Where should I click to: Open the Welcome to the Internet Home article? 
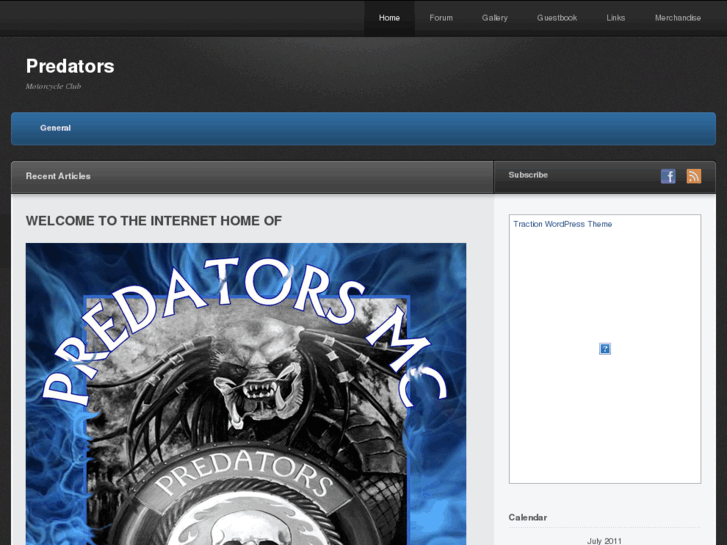(153, 221)
